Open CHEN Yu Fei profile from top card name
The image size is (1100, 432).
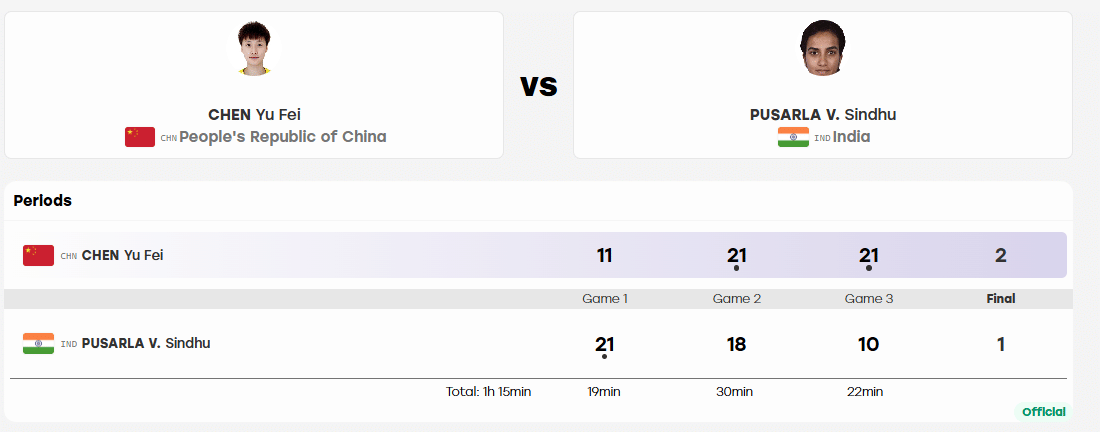coord(254,114)
